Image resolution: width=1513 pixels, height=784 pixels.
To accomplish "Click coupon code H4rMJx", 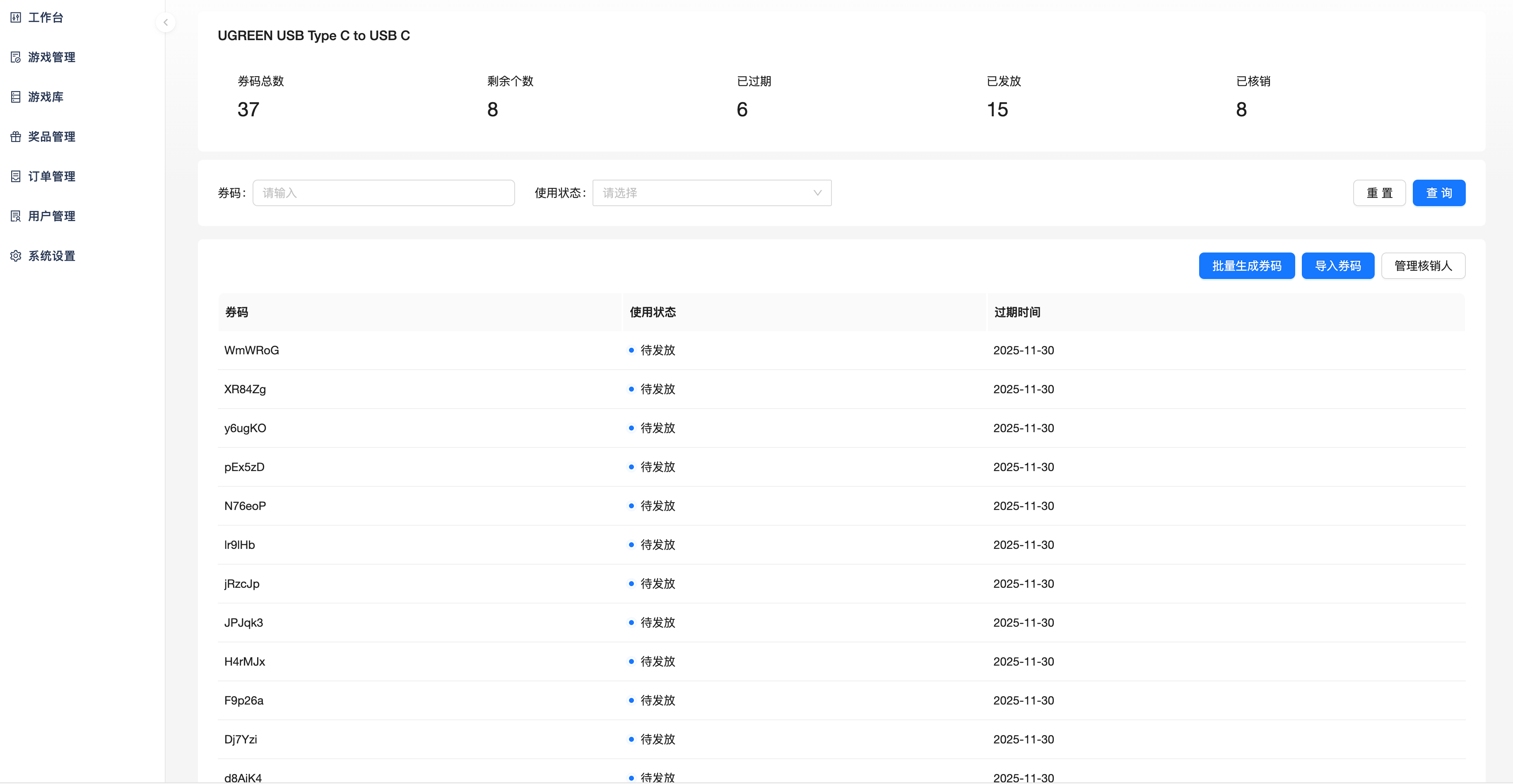I will tap(244, 662).
